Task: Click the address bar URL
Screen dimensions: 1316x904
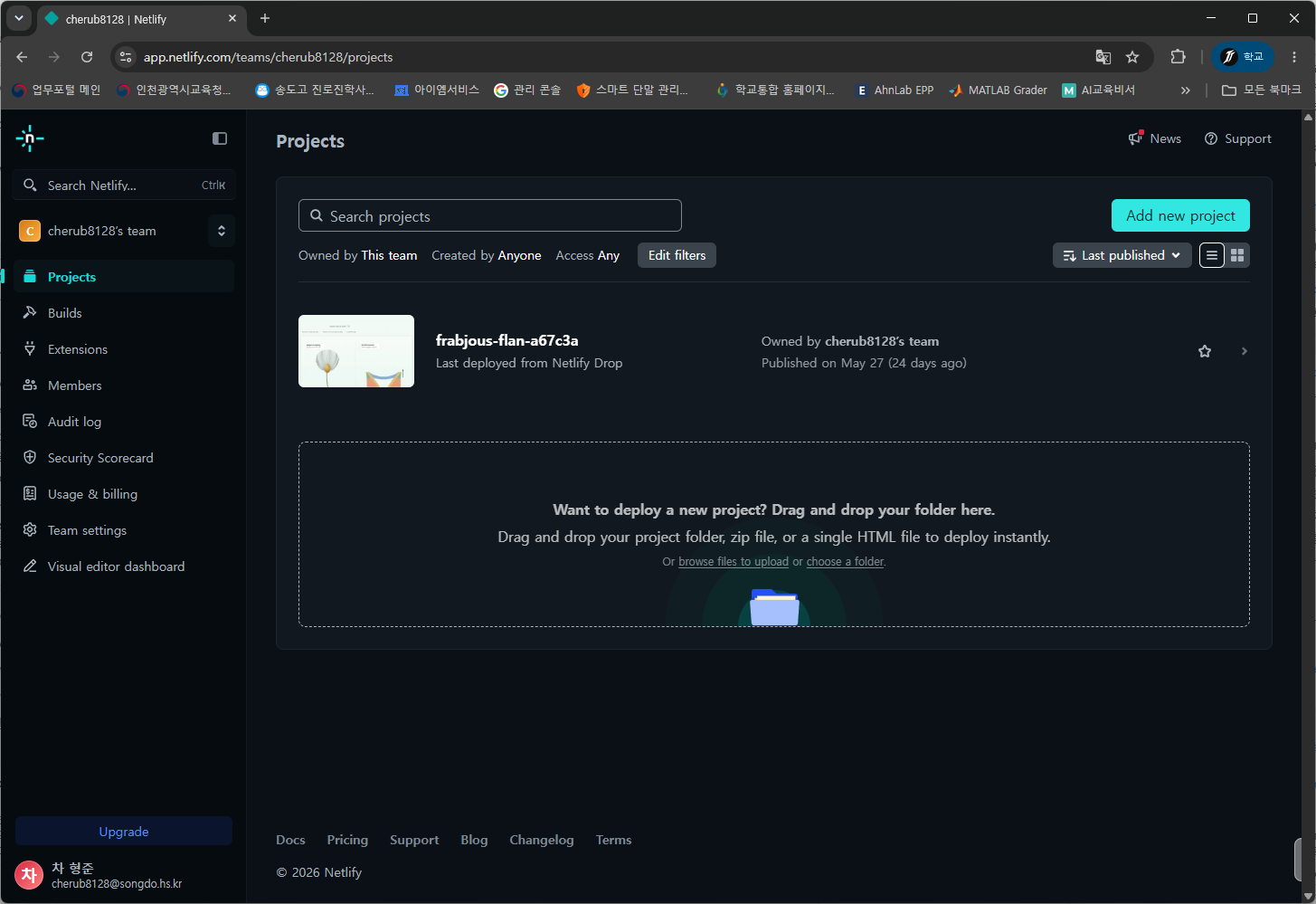Action: (x=268, y=57)
